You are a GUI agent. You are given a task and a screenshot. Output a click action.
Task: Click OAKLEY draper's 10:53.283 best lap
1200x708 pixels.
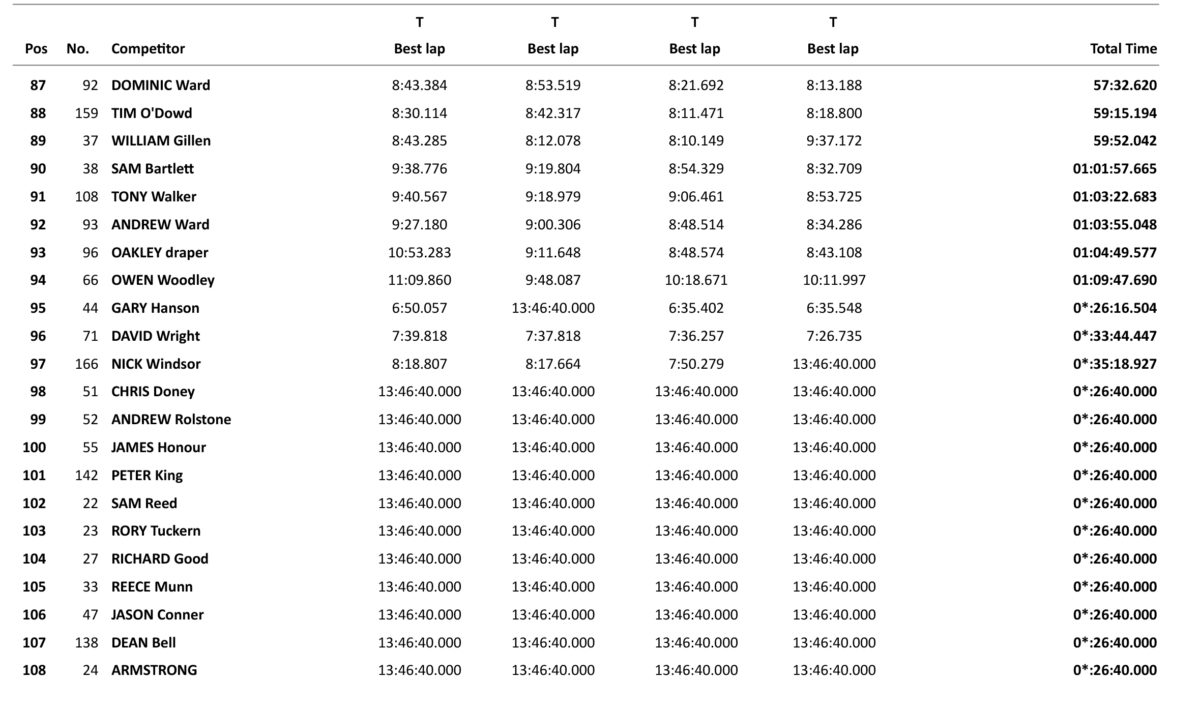coord(420,253)
